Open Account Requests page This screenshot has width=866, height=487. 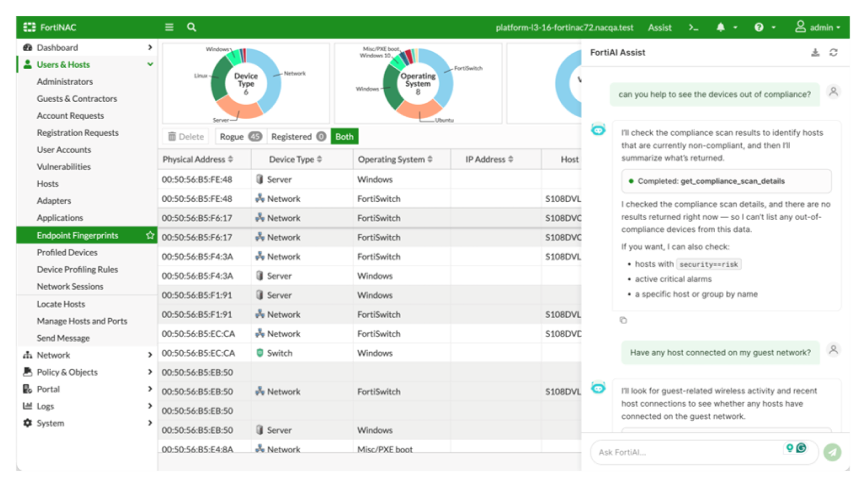click(70, 116)
